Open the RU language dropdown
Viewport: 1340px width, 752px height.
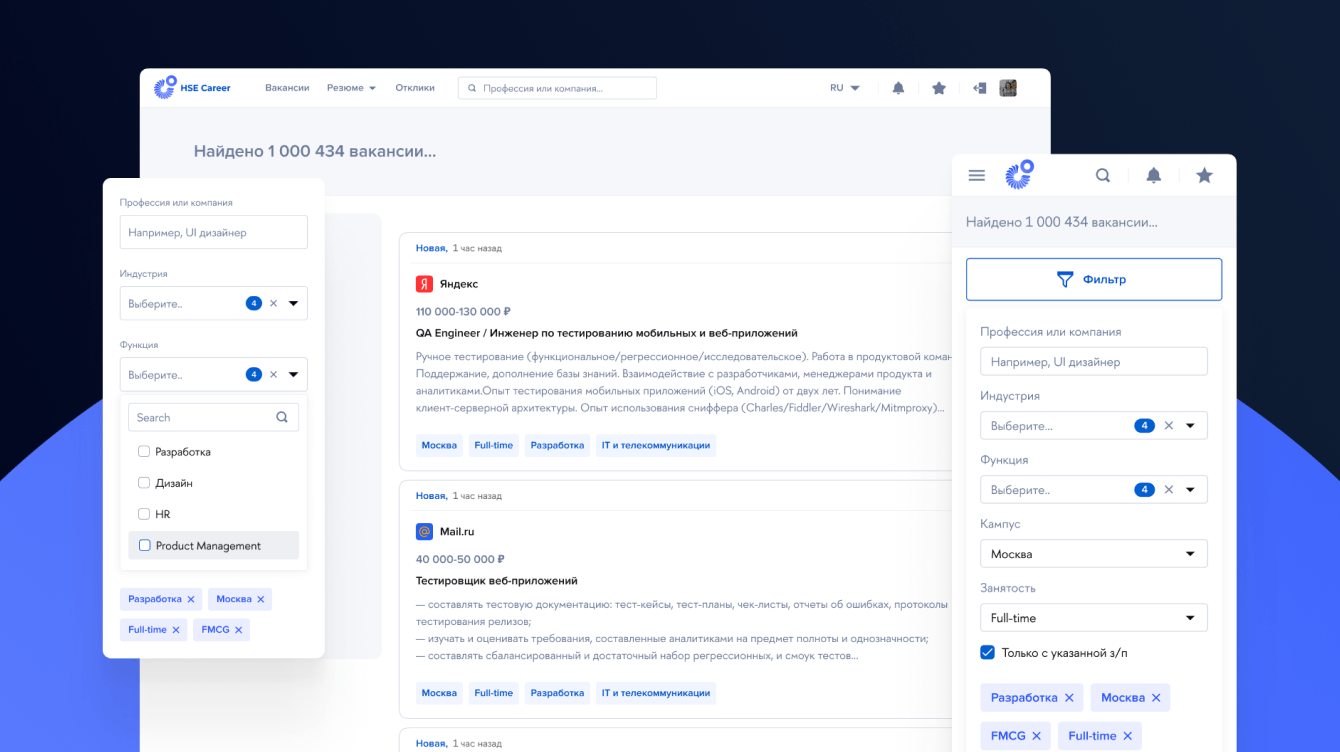tap(845, 88)
